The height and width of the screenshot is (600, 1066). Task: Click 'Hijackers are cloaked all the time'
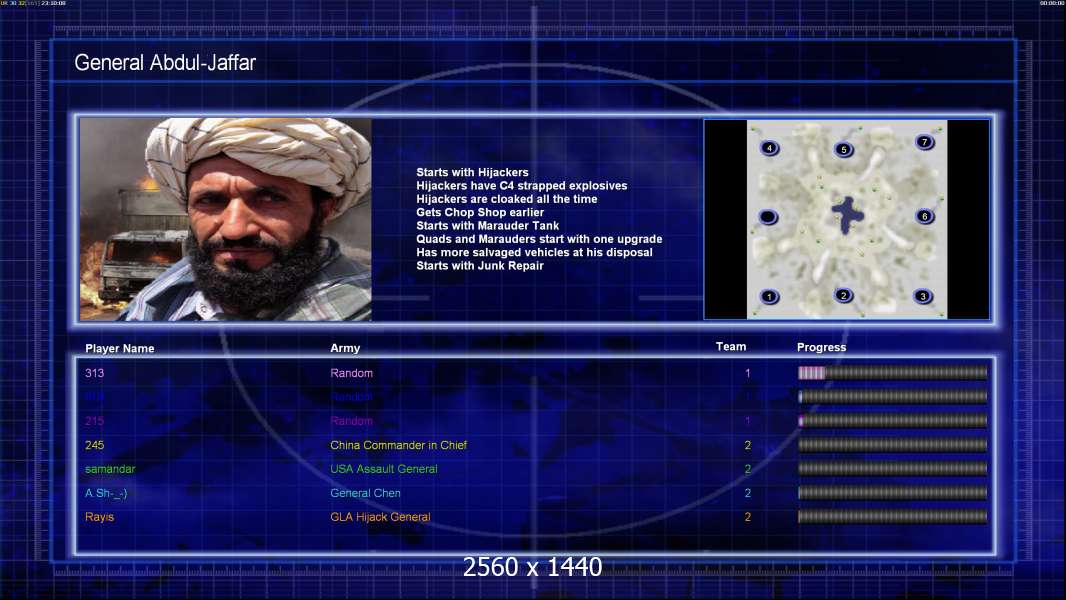point(506,199)
